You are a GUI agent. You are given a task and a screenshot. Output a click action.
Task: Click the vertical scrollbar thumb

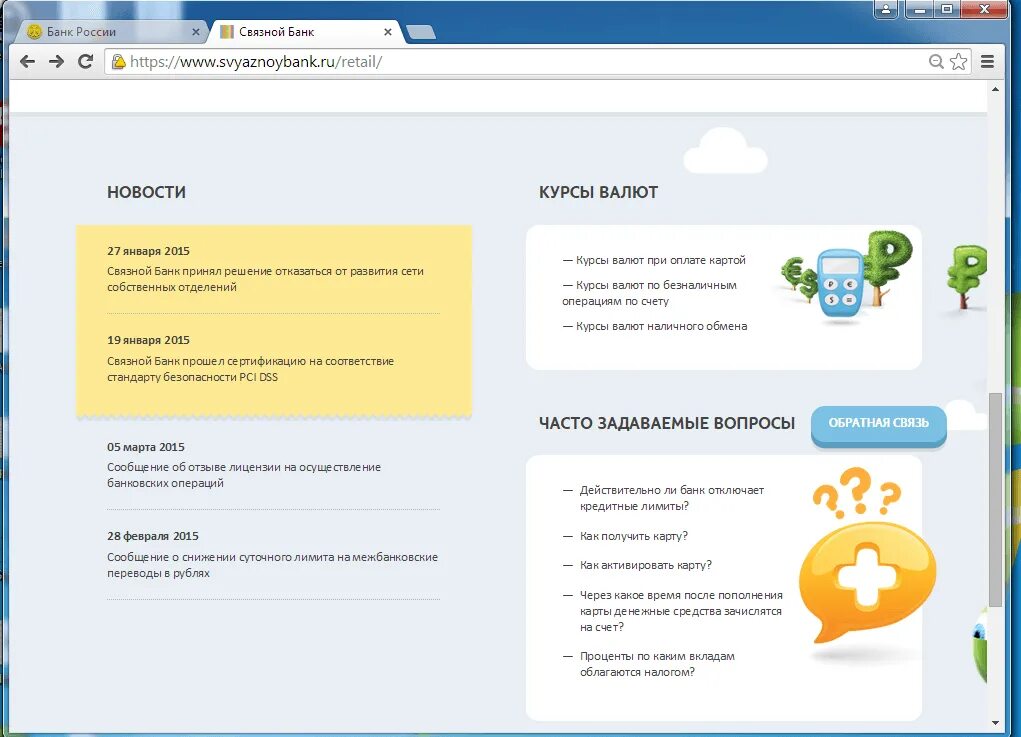point(995,499)
